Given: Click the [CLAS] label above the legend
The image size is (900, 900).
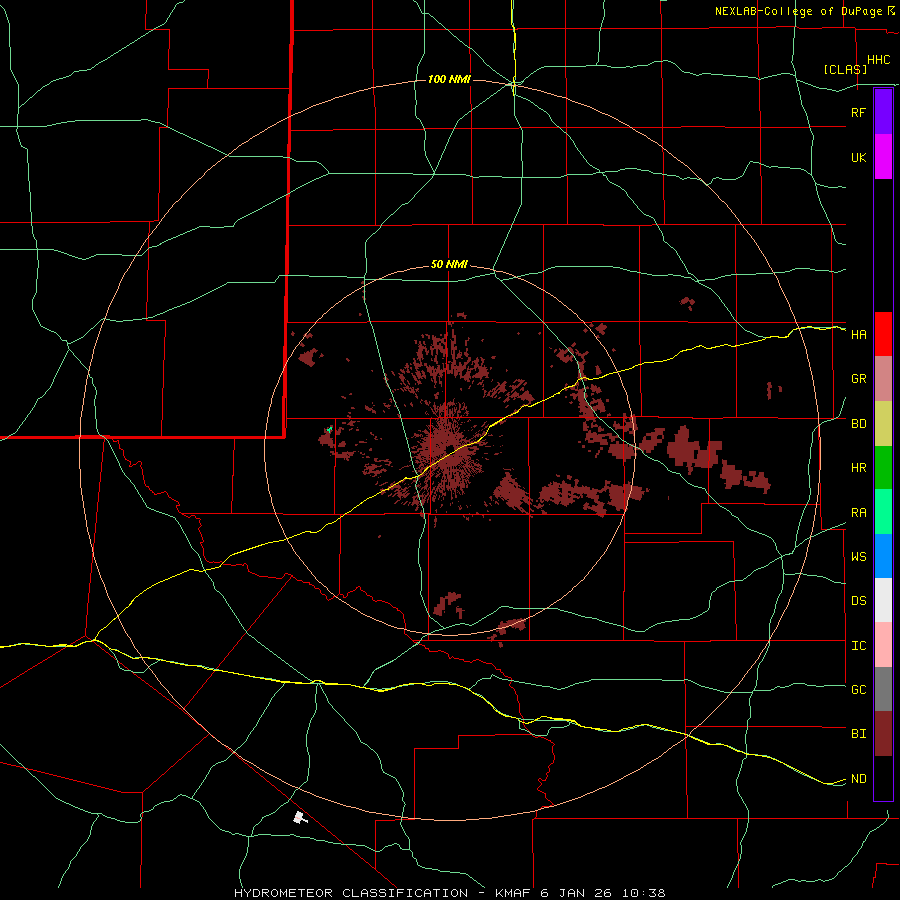Looking at the screenshot, I should 845,69.
